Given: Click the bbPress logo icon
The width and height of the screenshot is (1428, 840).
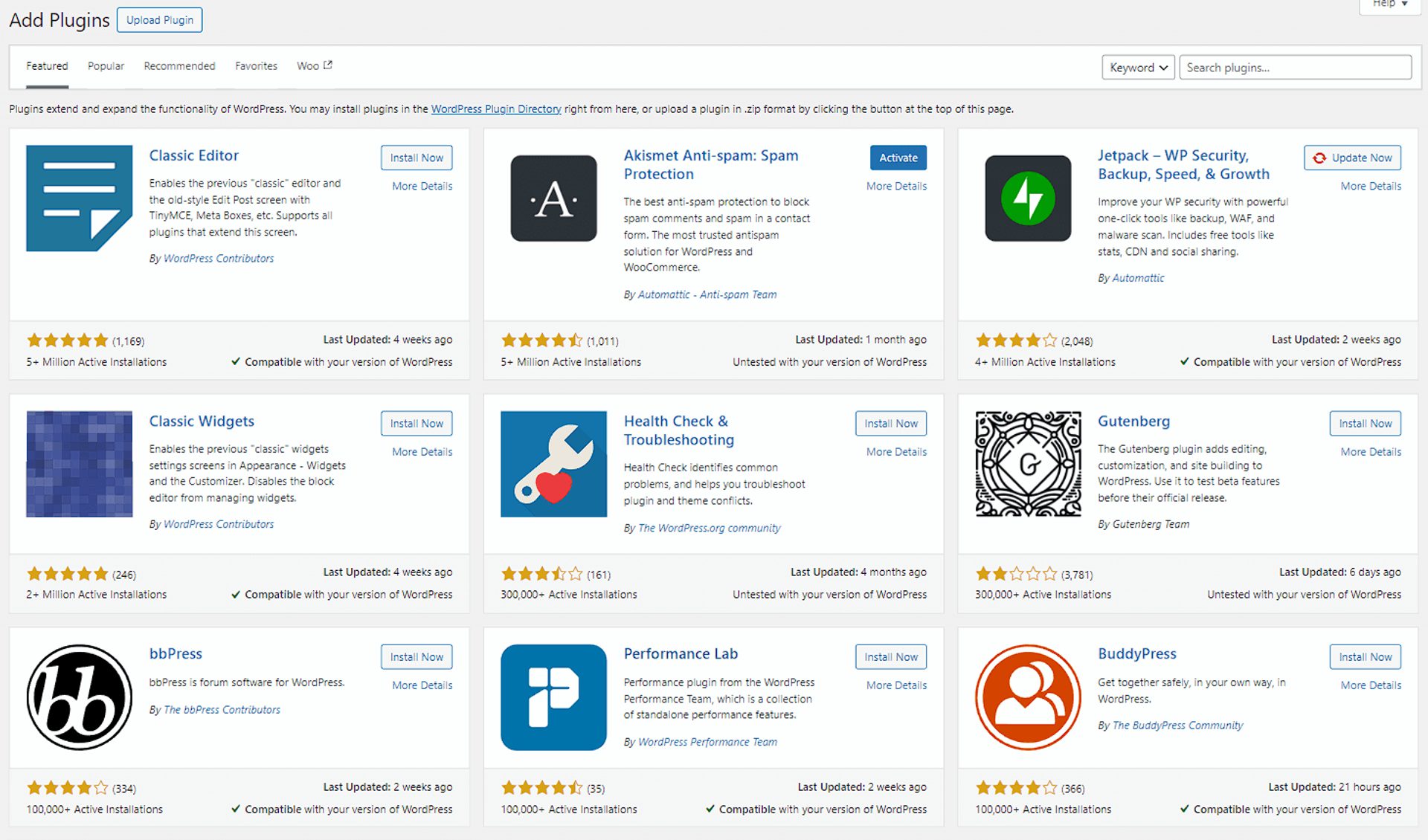Looking at the screenshot, I should tap(79, 697).
